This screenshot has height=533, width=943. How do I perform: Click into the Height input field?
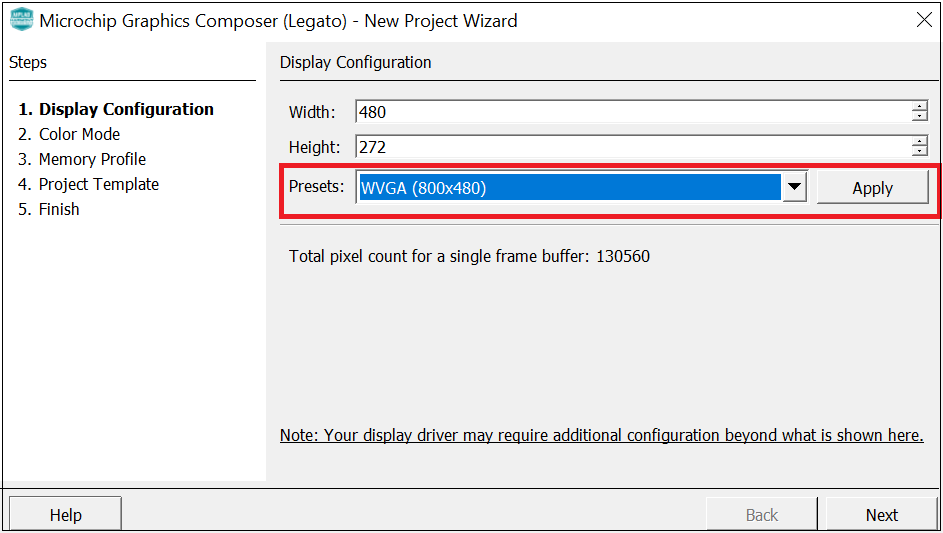pos(633,147)
